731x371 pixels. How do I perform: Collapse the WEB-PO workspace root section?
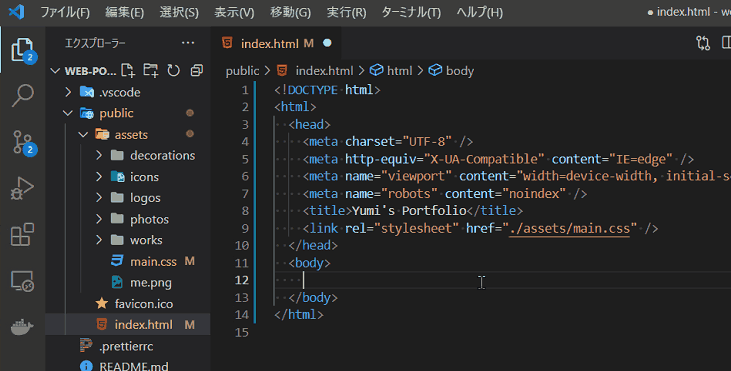(x=55, y=71)
